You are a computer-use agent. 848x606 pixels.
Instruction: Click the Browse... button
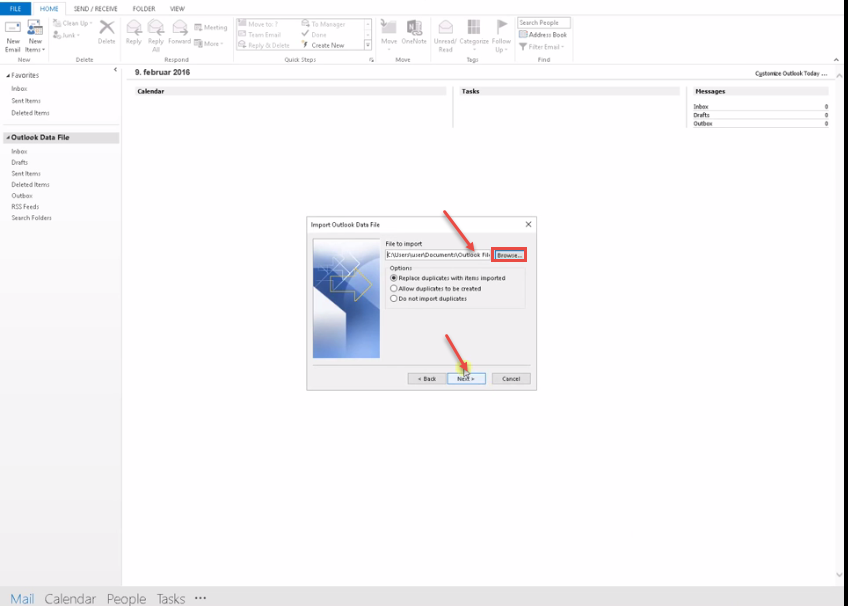[509, 255]
